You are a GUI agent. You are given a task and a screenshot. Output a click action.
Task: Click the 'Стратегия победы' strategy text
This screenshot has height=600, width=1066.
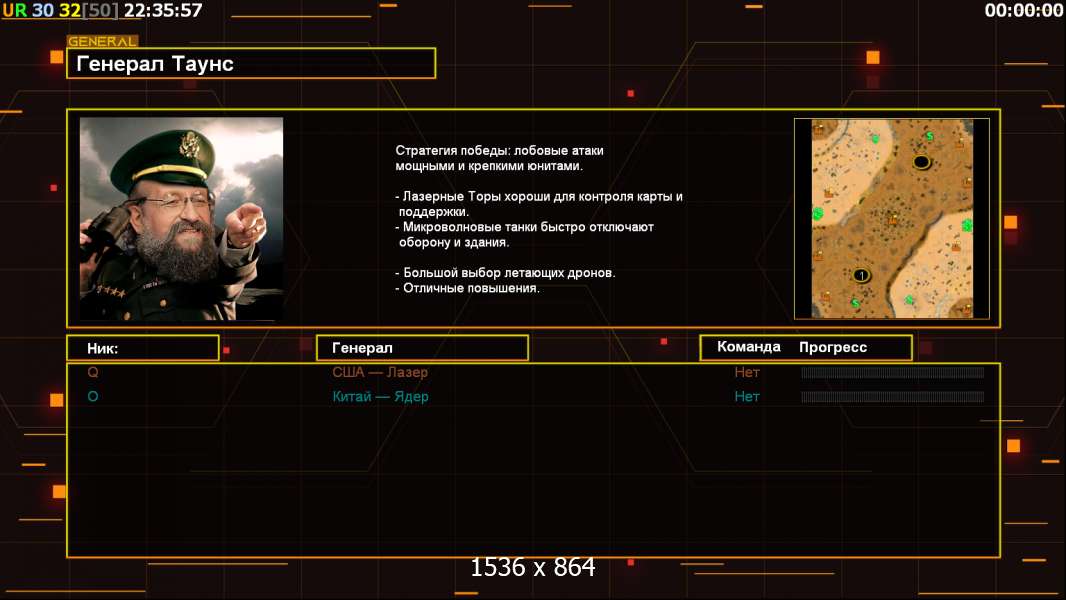[500, 158]
